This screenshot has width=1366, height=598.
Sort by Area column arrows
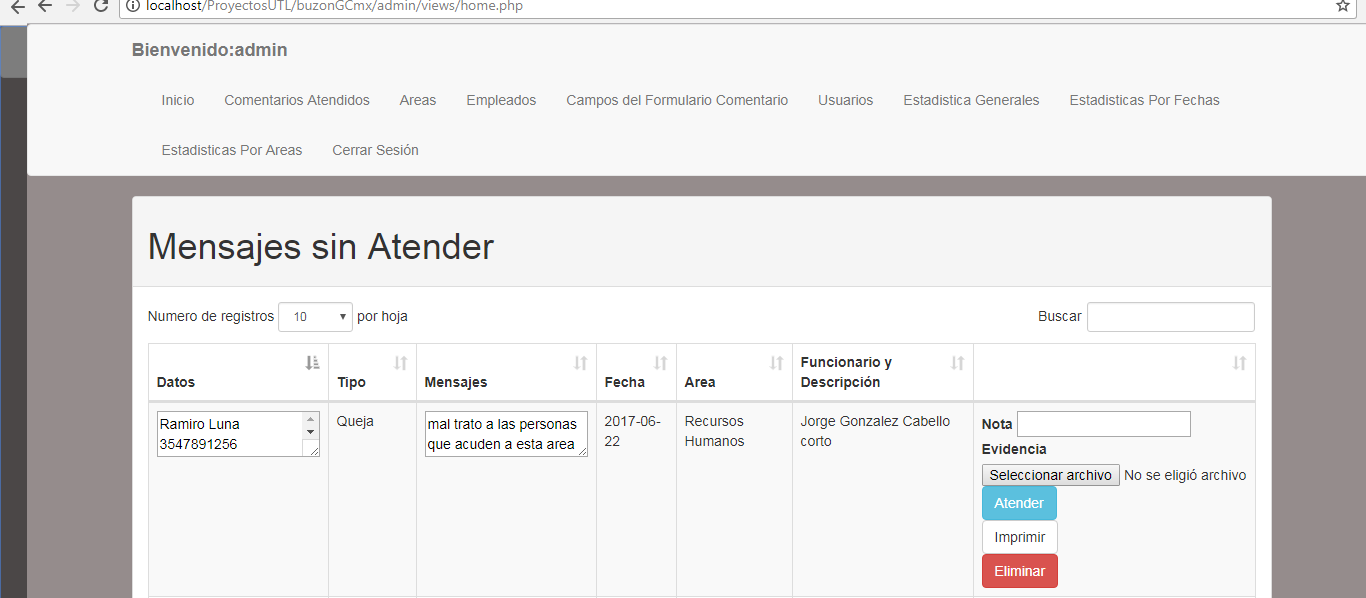[776, 363]
